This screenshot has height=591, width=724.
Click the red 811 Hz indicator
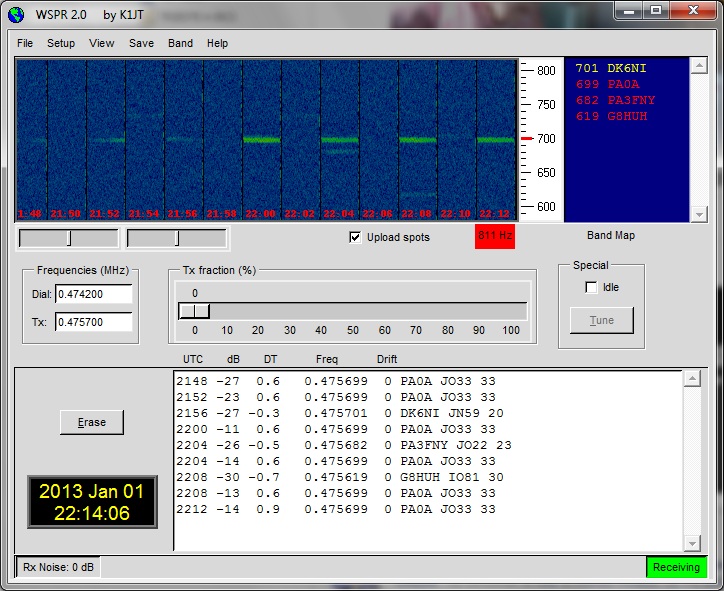pos(495,236)
